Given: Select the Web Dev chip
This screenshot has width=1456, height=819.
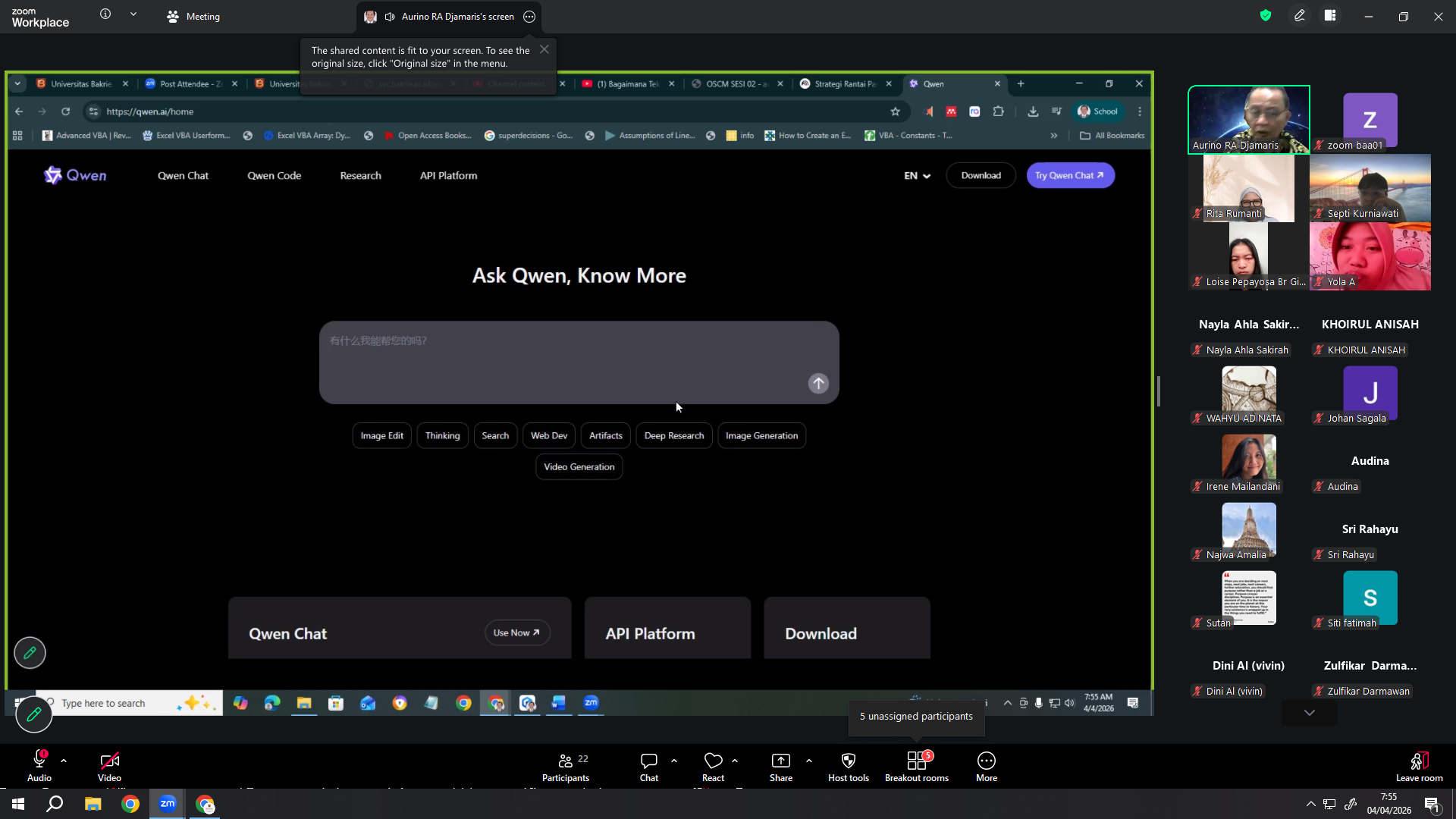Looking at the screenshot, I should click(549, 436).
